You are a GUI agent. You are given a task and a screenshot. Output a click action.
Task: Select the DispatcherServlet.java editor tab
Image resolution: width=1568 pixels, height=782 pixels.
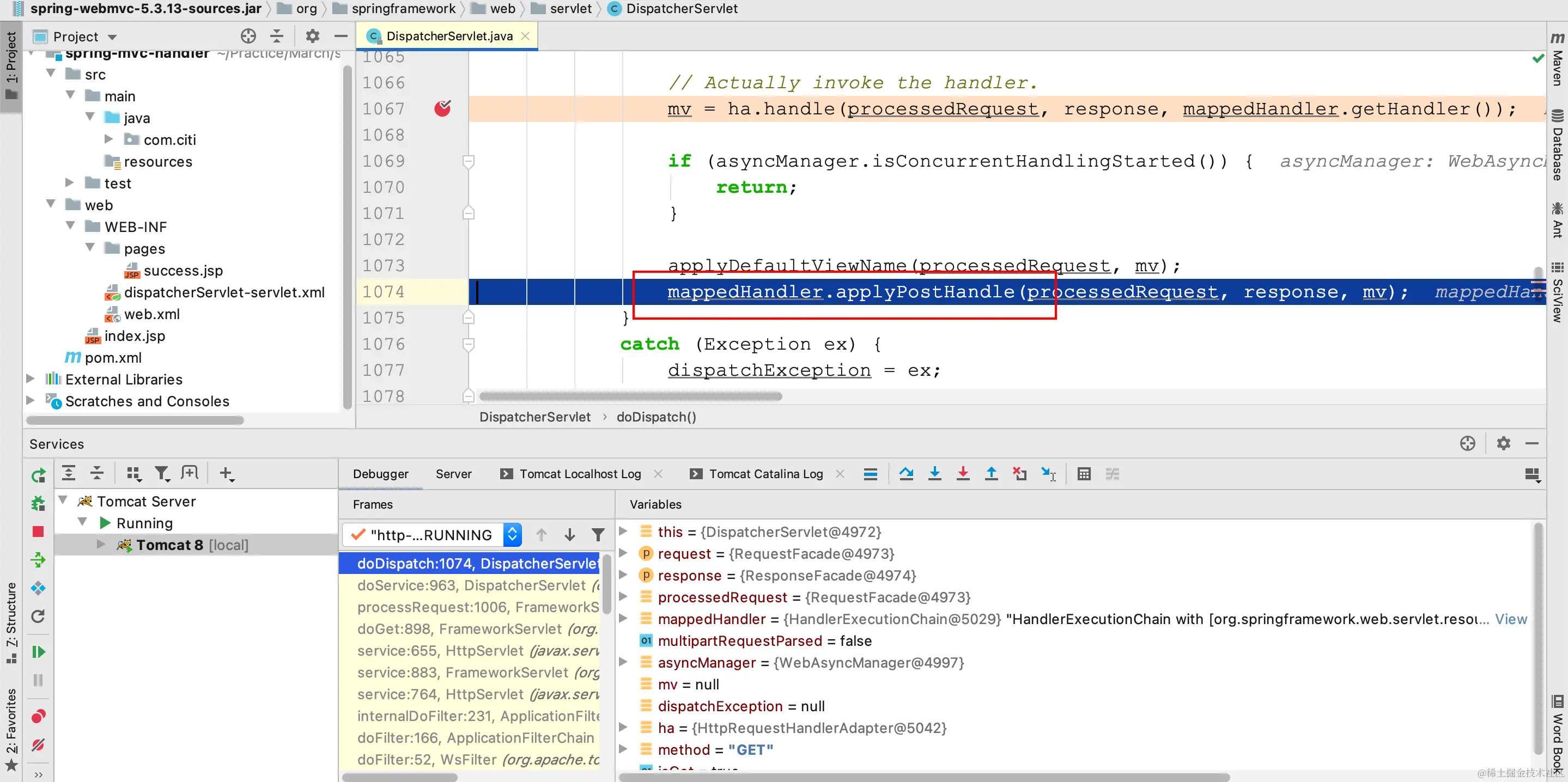tap(448, 36)
